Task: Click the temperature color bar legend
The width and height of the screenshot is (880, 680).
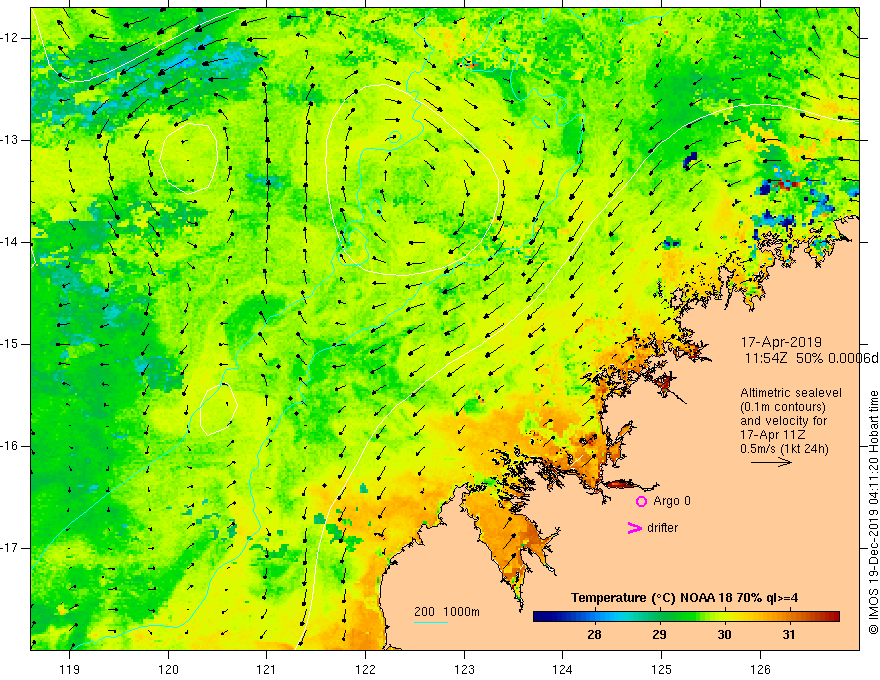Action: pos(686,617)
